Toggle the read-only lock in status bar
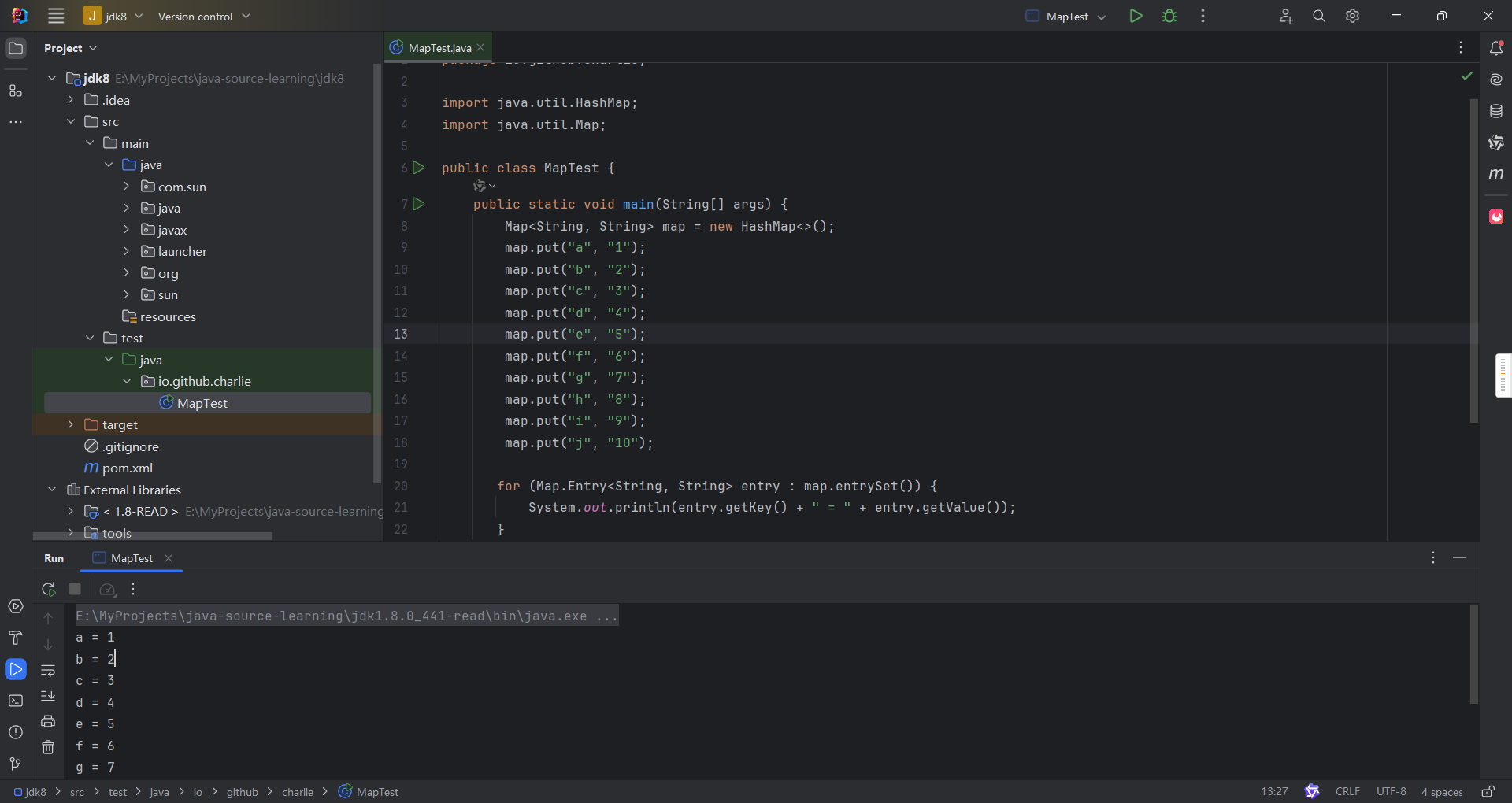The image size is (1512, 803). pos(1488,792)
